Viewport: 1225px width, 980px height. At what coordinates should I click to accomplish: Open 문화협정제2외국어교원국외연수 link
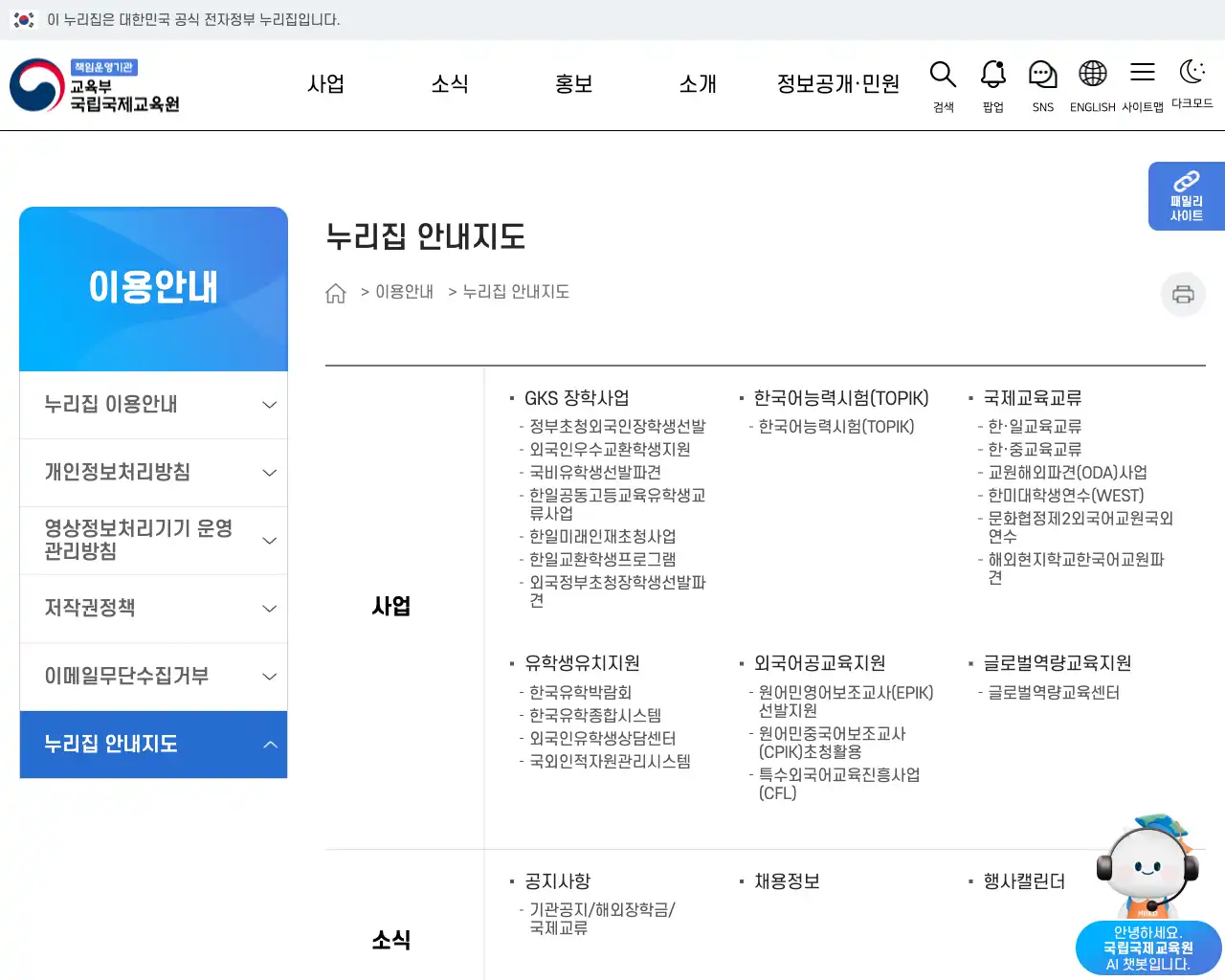click(1080, 527)
